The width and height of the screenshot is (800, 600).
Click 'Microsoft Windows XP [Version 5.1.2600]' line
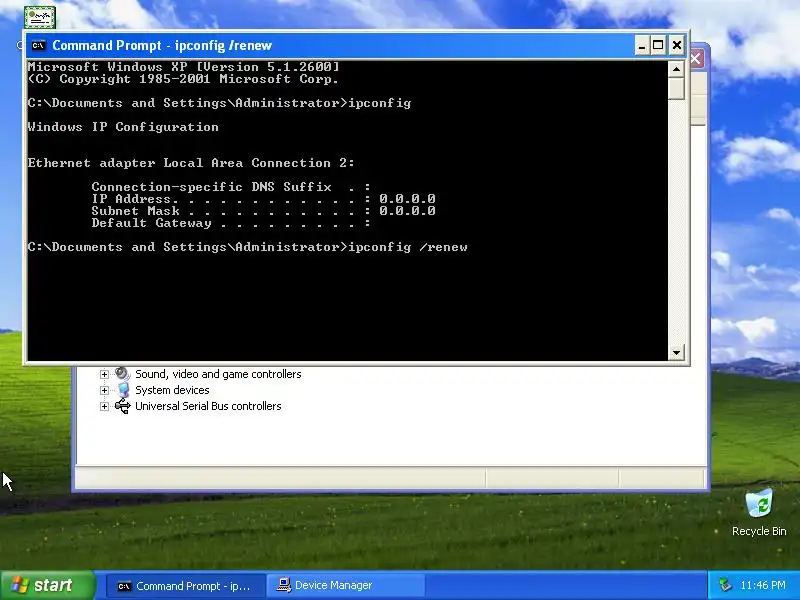[x=184, y=67]
